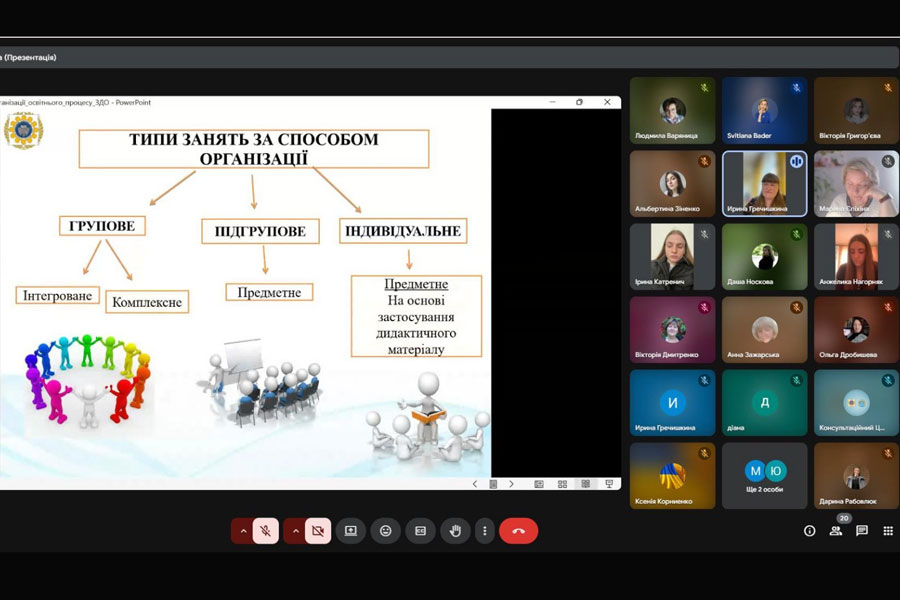Viewport: 900px width, 600px height.
Task: Go to next slide in PowerPoint
Action: (x=511, y=484)
